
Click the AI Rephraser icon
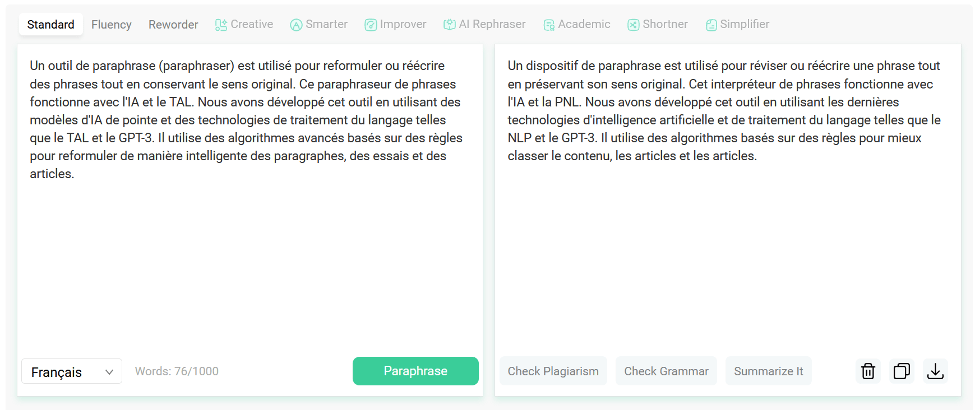[449, 25]
